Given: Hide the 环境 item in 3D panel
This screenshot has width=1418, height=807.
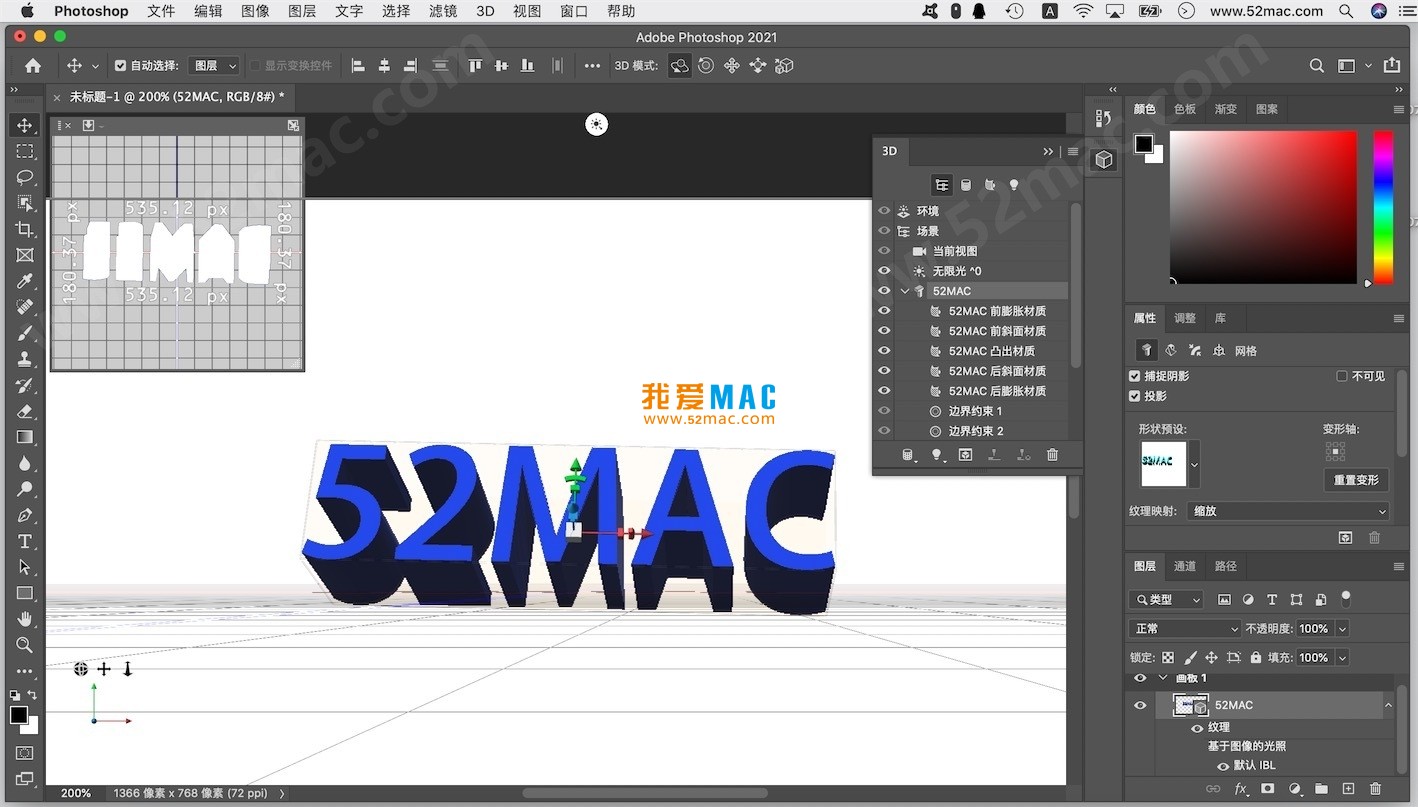Looking at the screenshot, I should (x=884, y=211).
